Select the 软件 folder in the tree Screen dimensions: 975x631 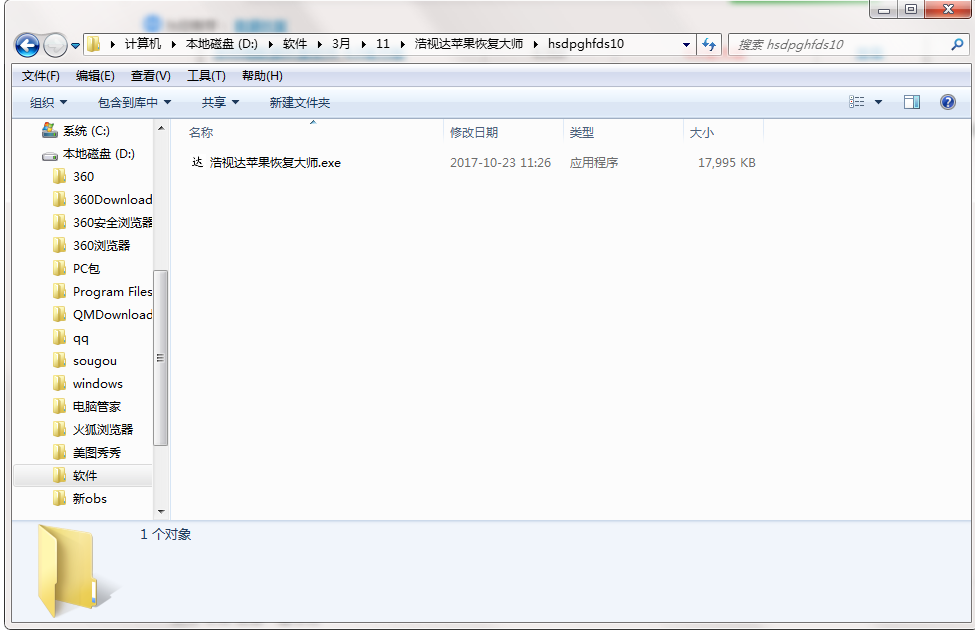[85, 476]
